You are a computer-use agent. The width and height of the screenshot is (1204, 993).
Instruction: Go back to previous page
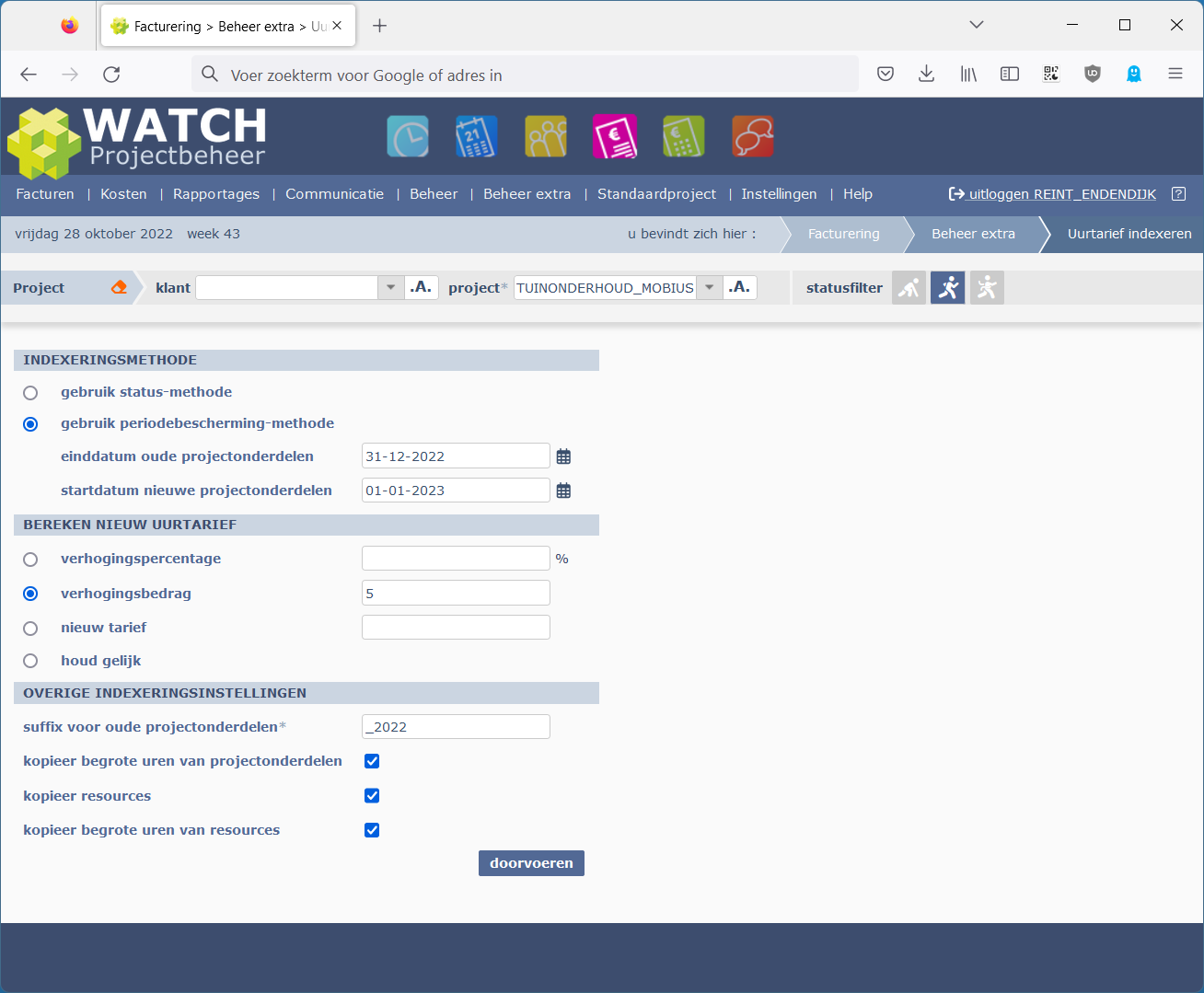[x=29, y=75]
